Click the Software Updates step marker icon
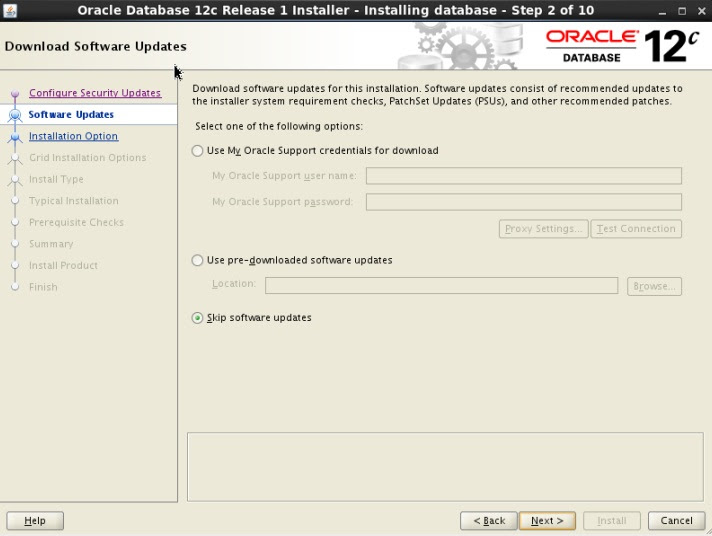Image resolution: width=712 pixels, height=536 pixels. tap(15, 115)
